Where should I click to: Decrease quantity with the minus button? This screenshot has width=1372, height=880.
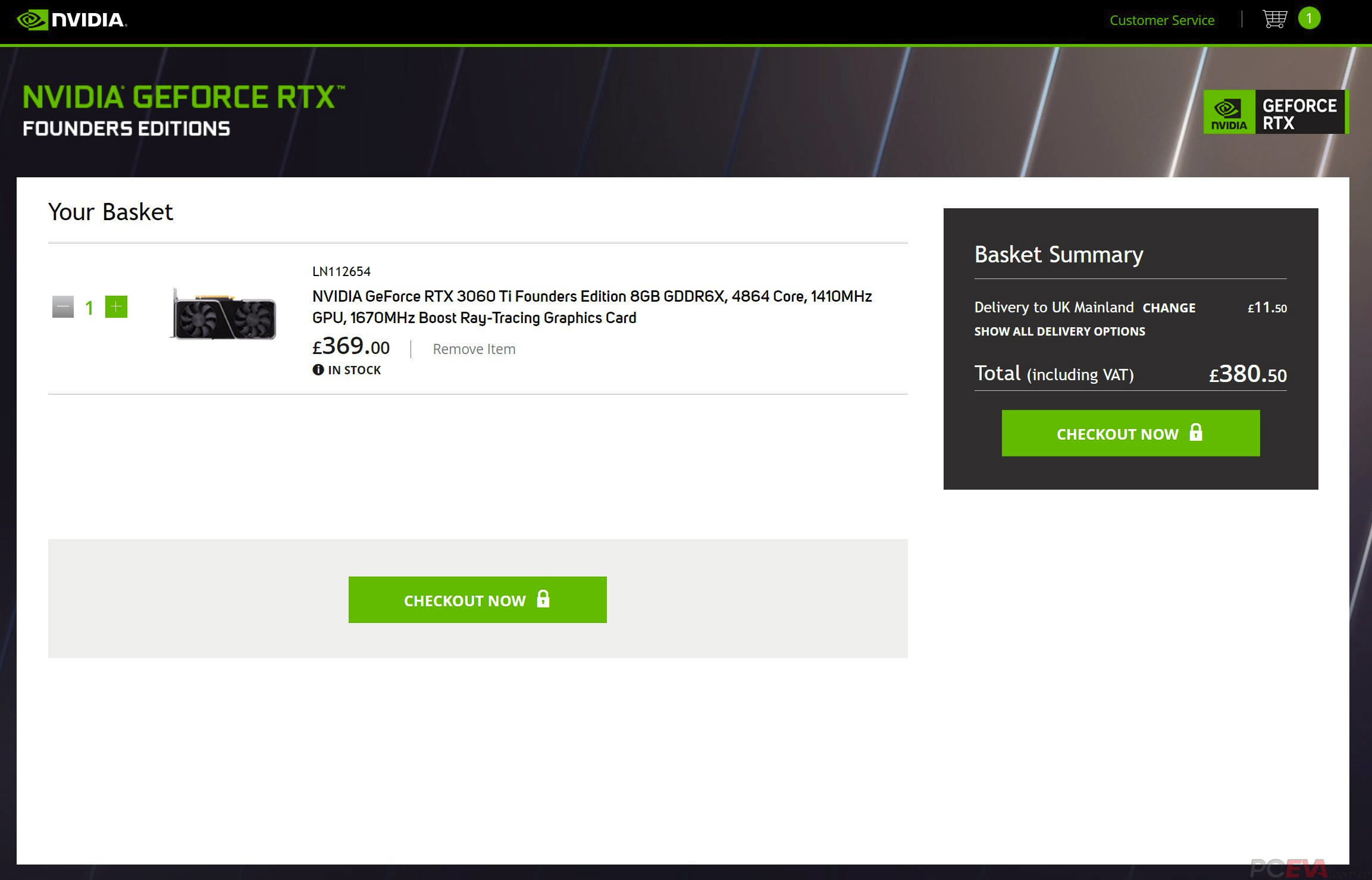pyautogui.click(x=63, y=307)
